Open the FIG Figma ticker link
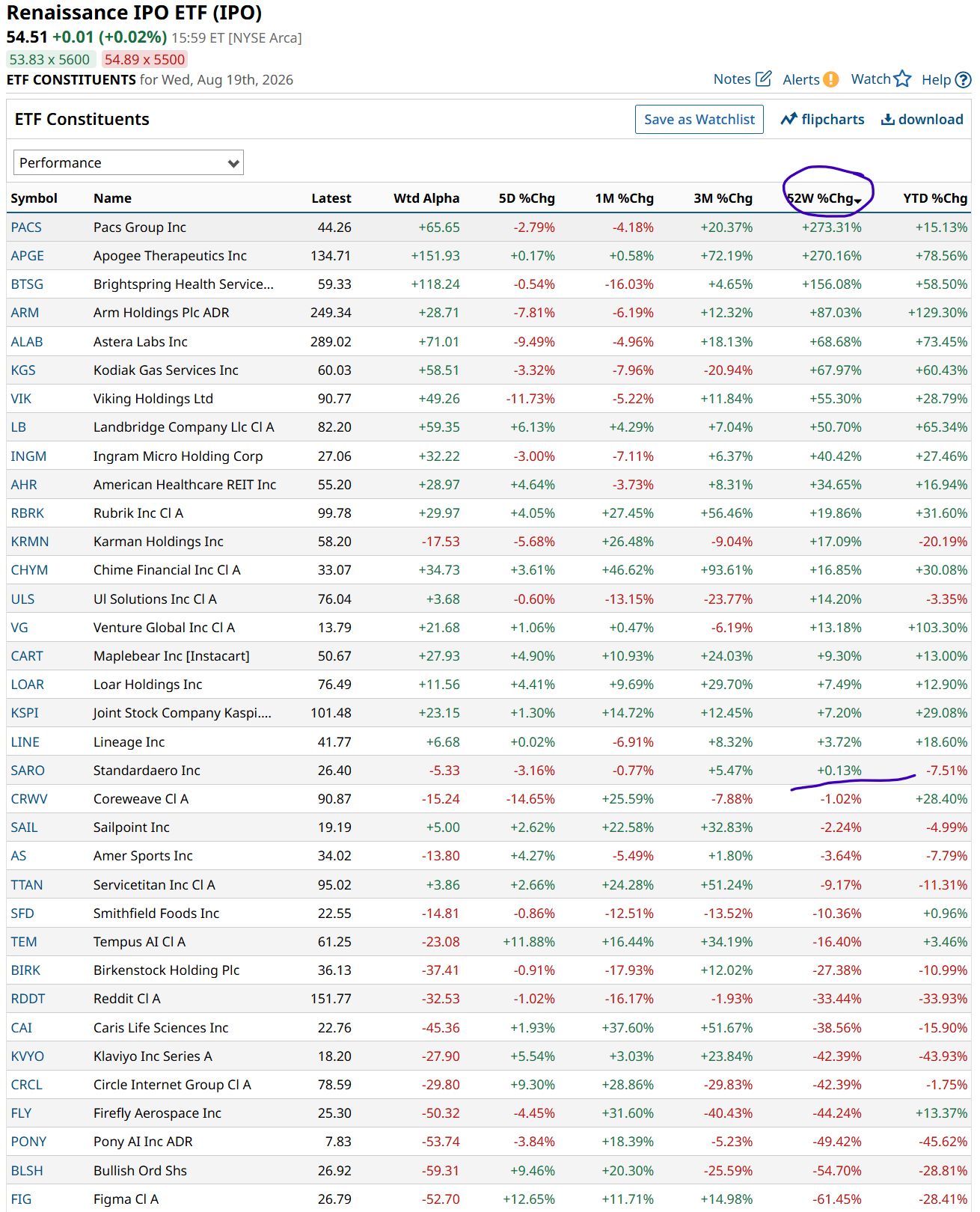 tap(21, 1199)
